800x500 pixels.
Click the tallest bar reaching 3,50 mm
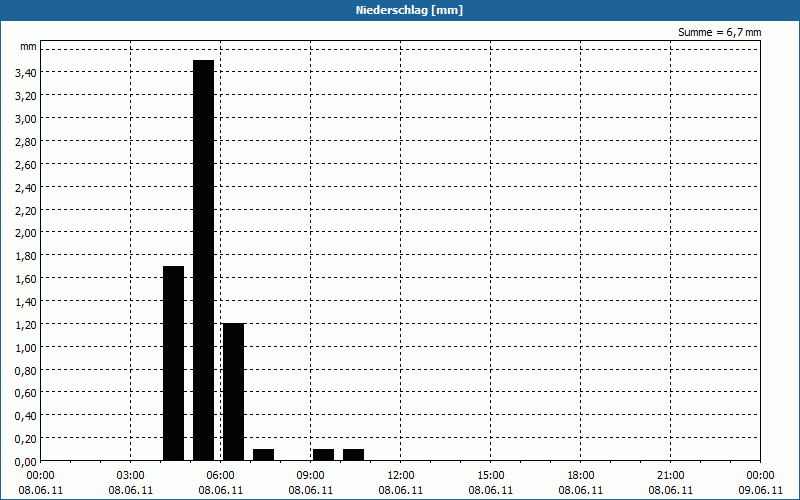point(204,260)
